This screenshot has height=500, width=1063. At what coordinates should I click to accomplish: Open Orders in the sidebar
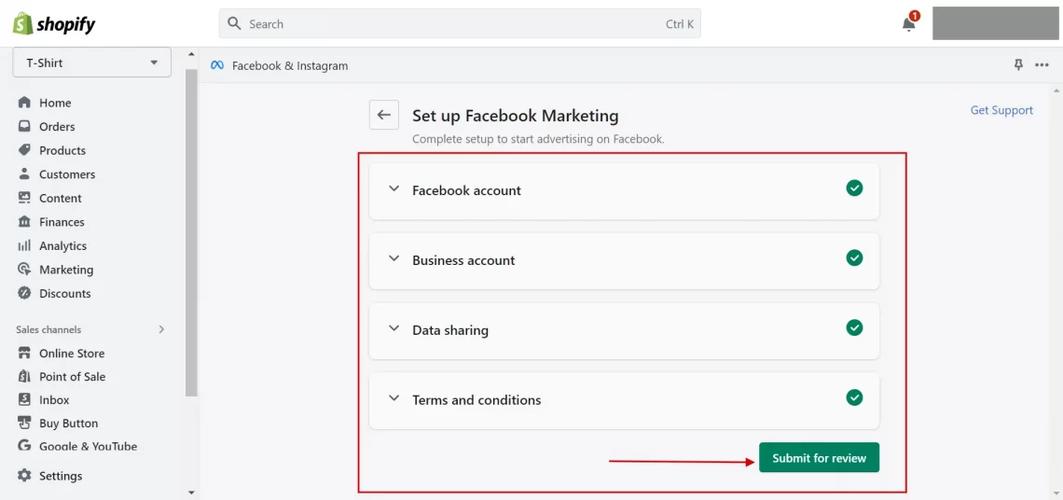[x=57, y=126]
